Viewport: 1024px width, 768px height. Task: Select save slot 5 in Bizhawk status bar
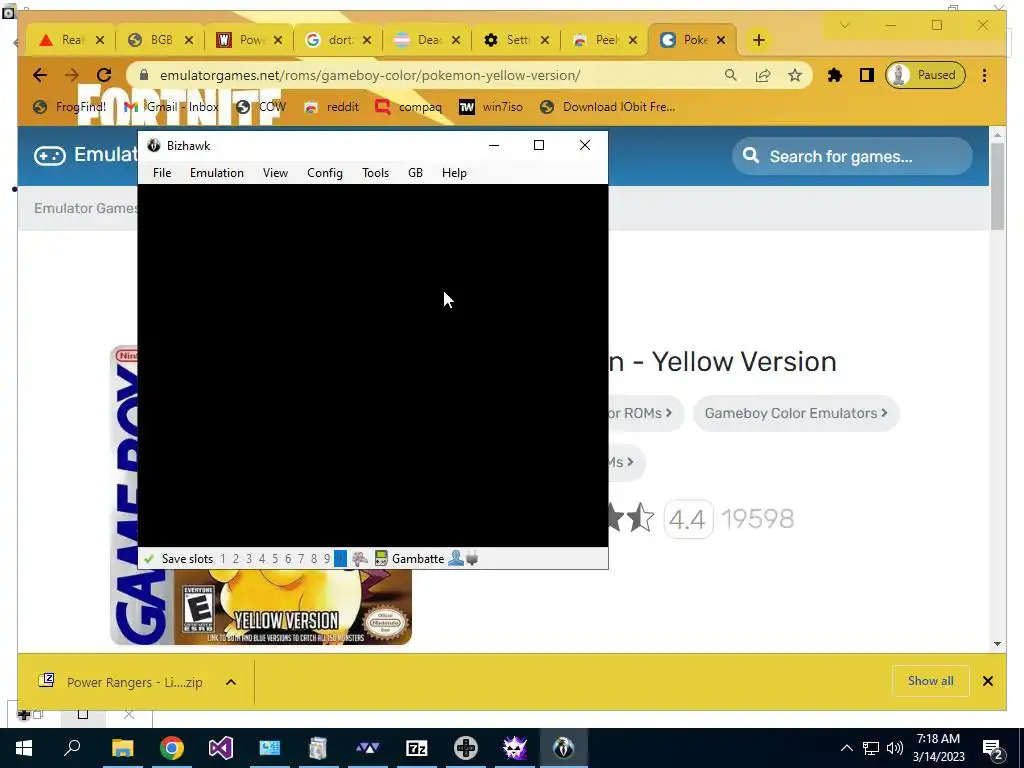pos(275,559)
